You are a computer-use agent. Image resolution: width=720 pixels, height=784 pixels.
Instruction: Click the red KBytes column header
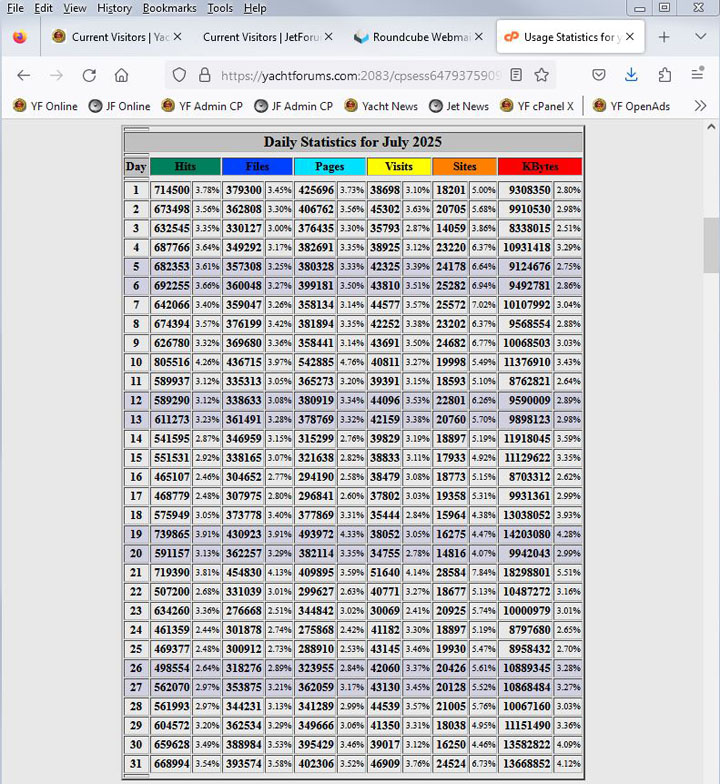[x=539, y=166]
